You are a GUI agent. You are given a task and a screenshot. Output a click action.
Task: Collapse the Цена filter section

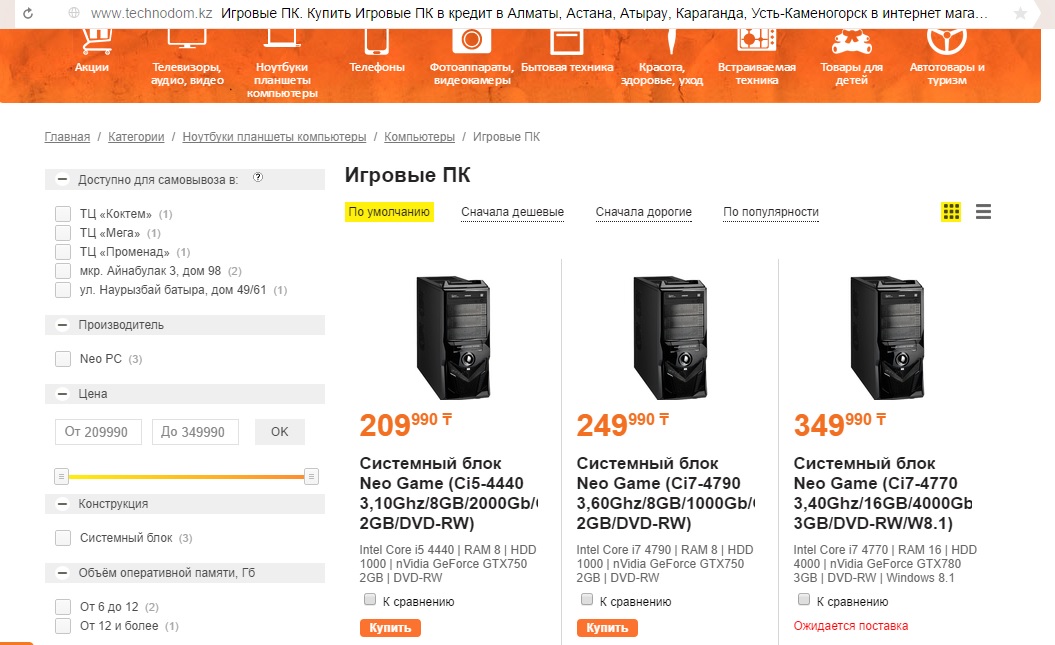[62, 394]
